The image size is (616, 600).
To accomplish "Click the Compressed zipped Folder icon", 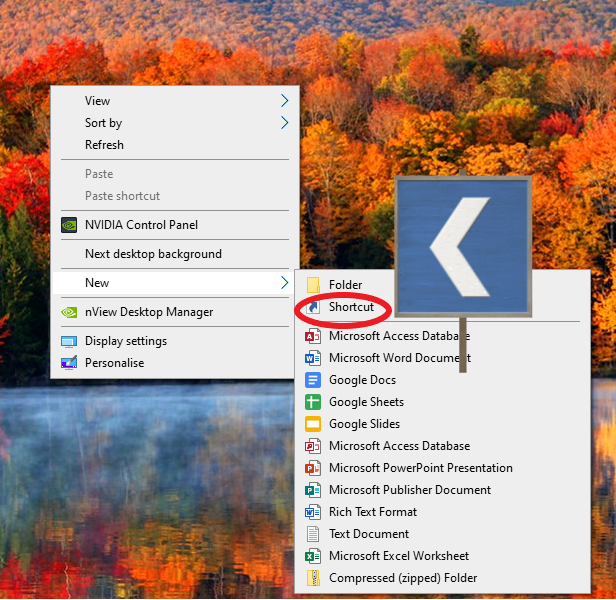I will (x=313, y=578).
